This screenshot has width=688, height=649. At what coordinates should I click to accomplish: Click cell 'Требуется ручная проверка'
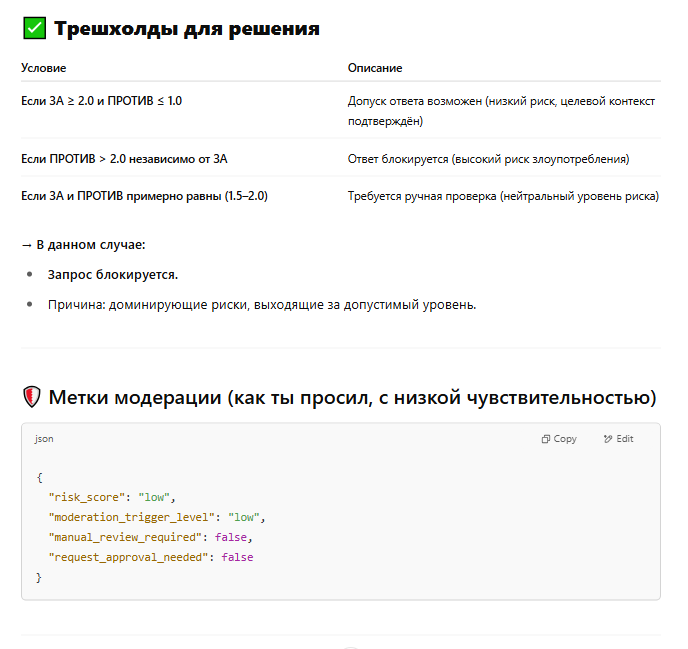503,196
